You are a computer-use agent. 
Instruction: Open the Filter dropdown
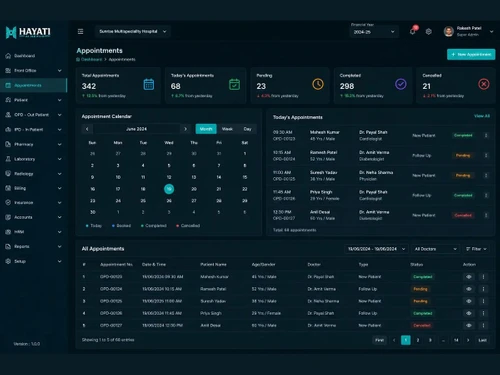click(x=476, y=249)
